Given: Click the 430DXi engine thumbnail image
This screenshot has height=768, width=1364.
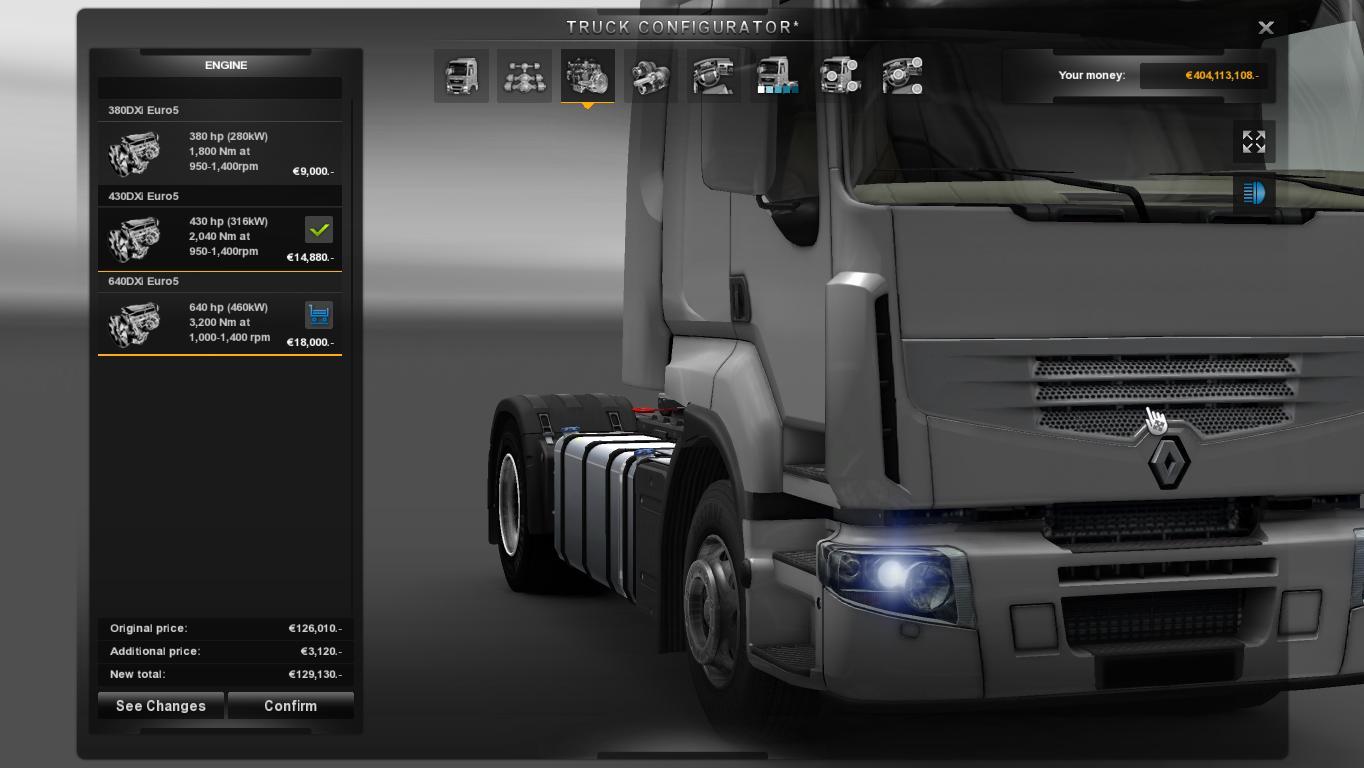Looking at the screenshot, I should click(x=134, y=239).
